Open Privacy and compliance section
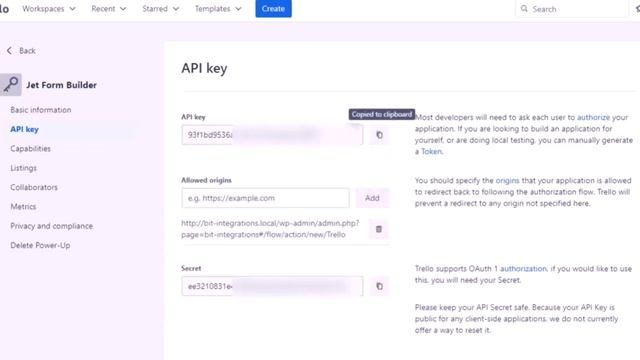The image size is (640, 360). [x=51, y=226]
